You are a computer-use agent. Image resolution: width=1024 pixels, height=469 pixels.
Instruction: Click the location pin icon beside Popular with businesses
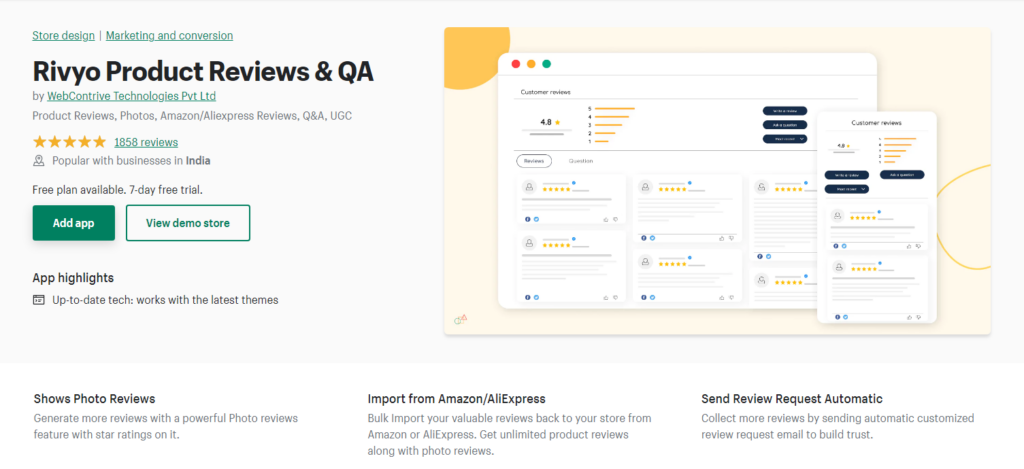click(39, 161)
